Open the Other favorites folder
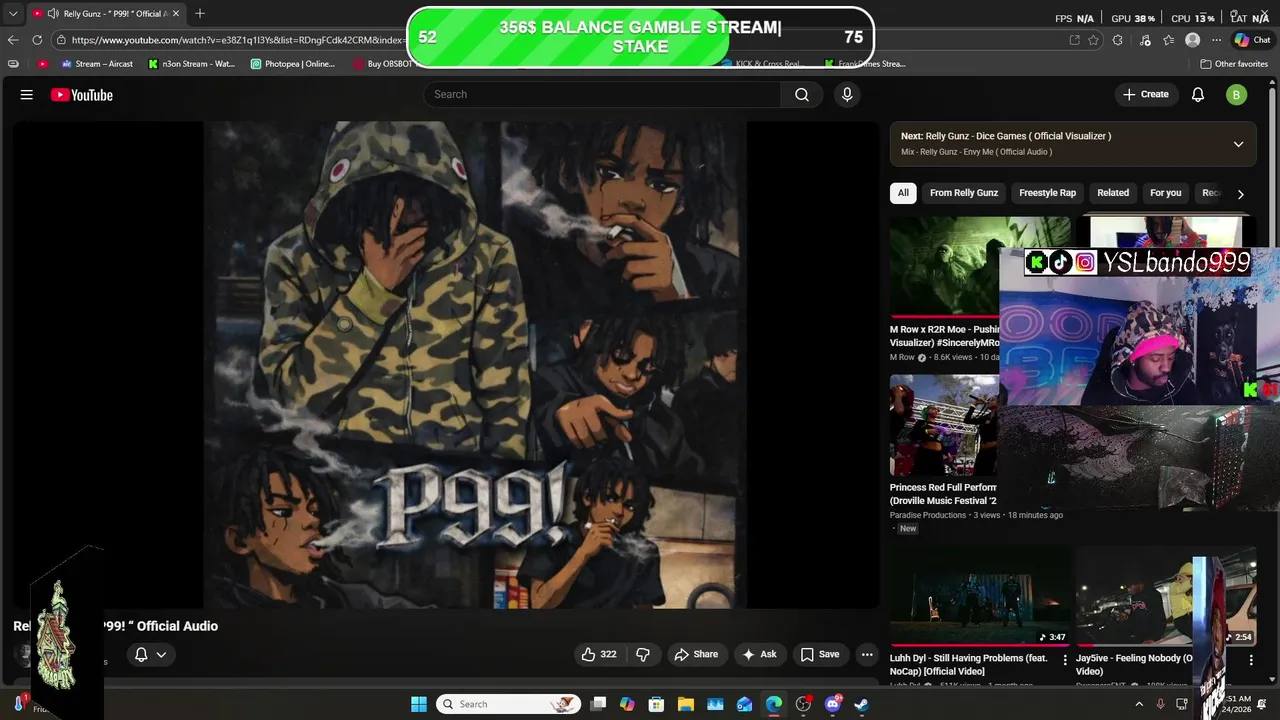Screen dimensions: 1280x720 click(x=1234, y=63)
